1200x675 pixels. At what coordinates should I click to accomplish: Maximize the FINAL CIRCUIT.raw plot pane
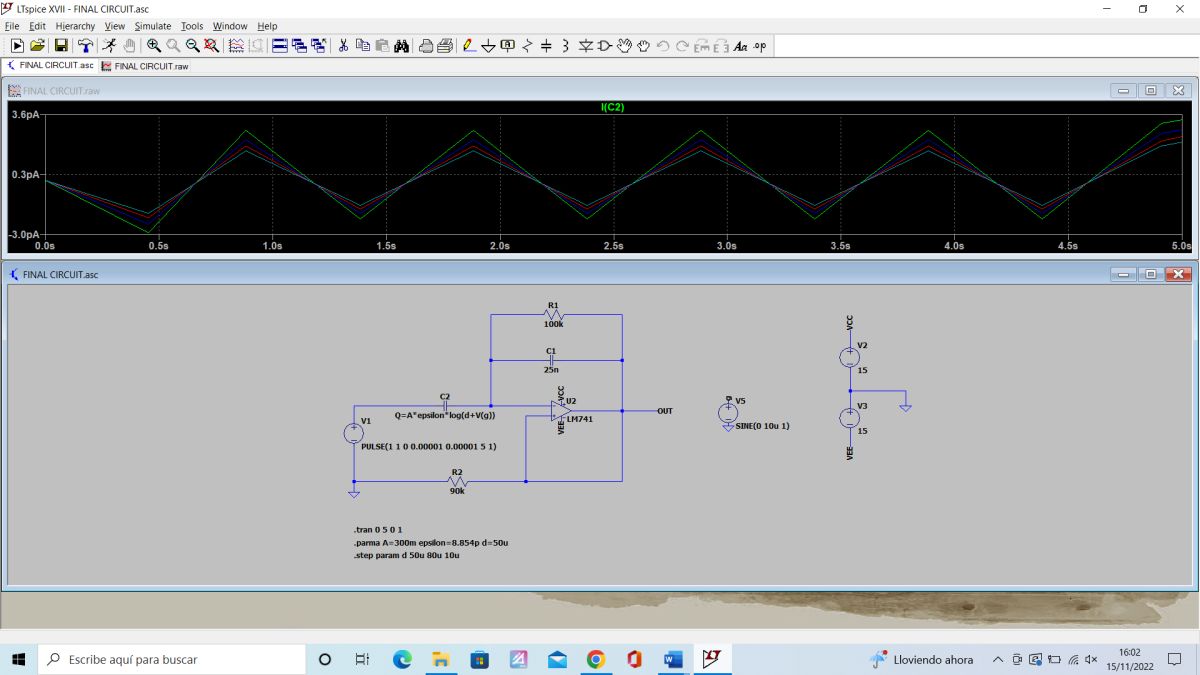pos(1151,90)
